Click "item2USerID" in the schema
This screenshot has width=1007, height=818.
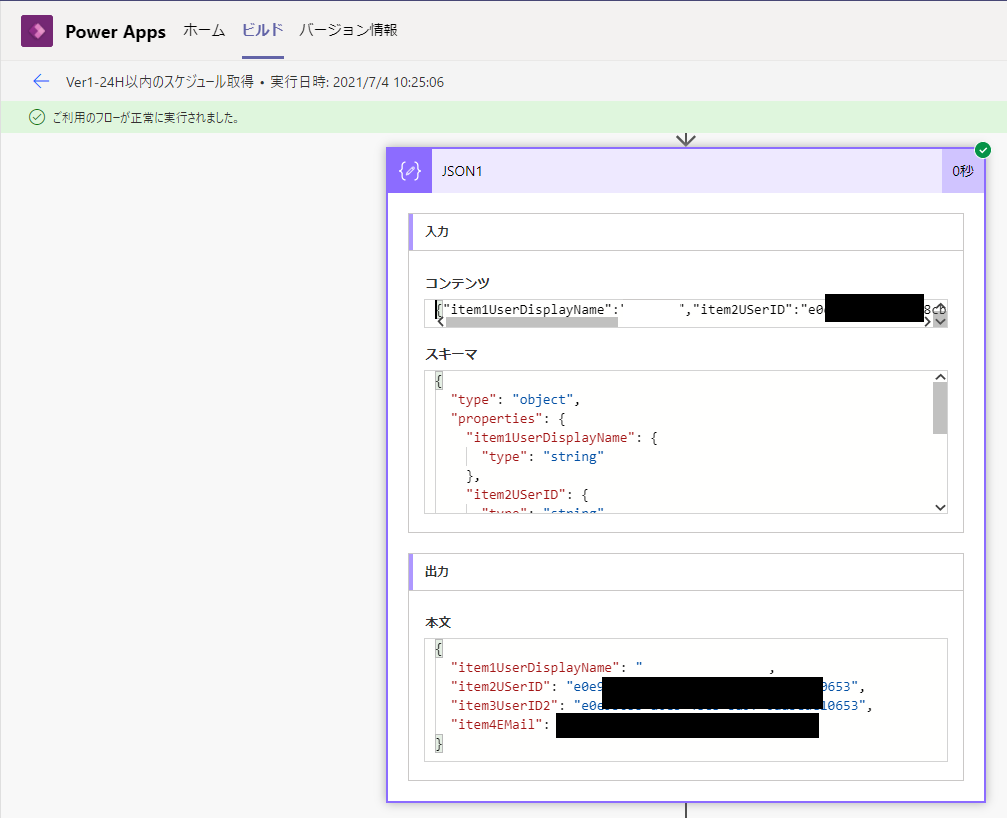click(516, 494)
